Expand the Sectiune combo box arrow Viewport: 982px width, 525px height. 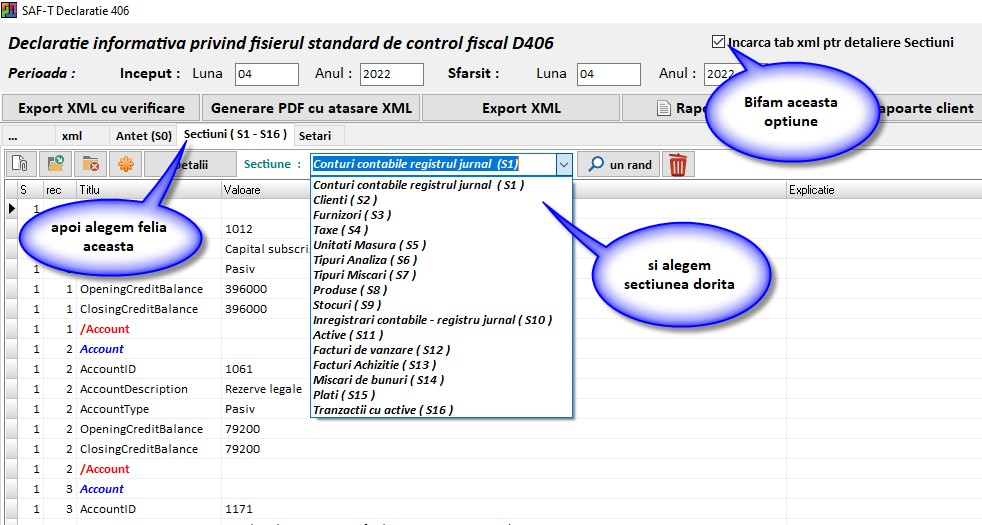click(x=564, y=164)
